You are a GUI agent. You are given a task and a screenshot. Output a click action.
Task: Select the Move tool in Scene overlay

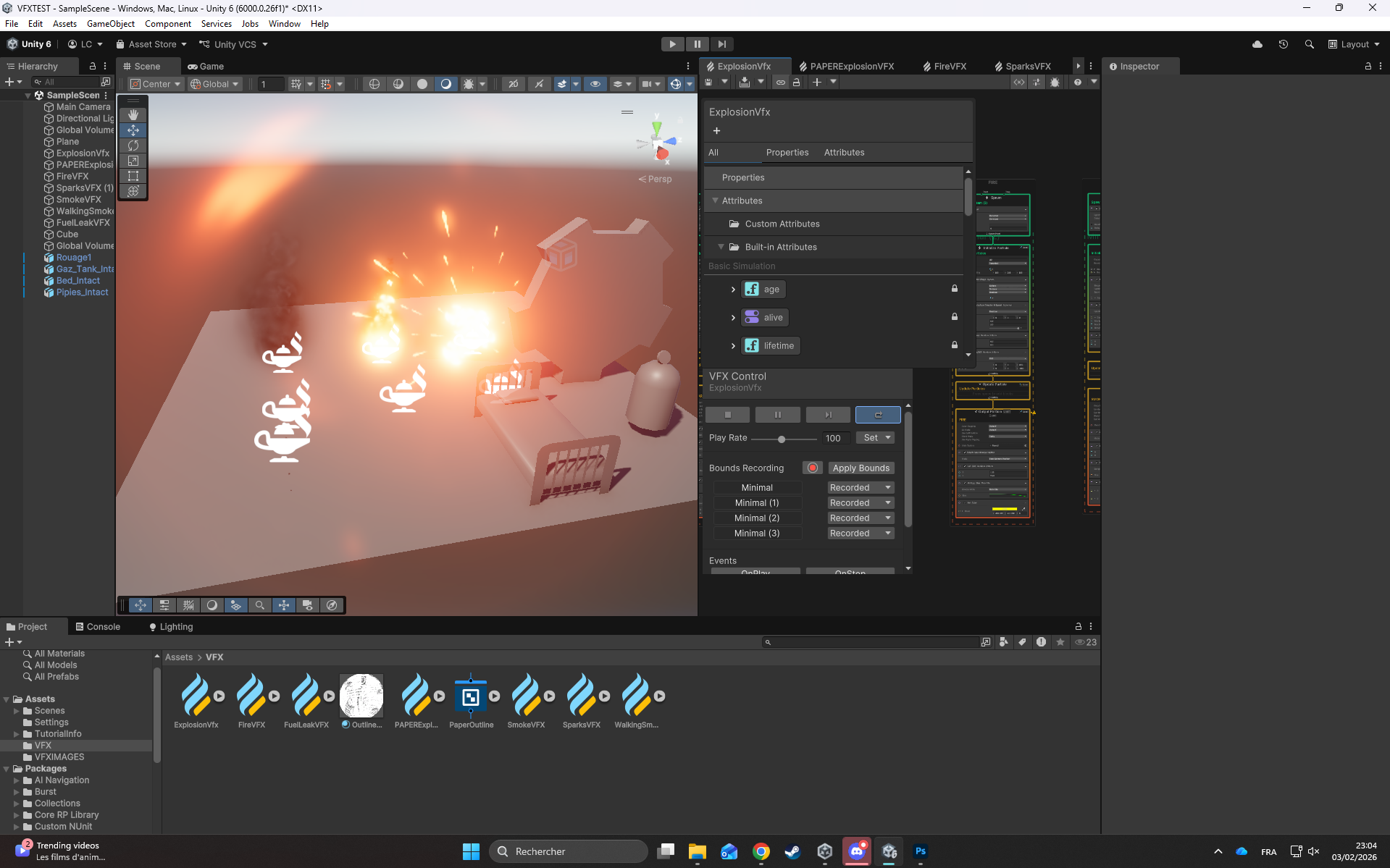pyautogui.click(x=133, y=130)
